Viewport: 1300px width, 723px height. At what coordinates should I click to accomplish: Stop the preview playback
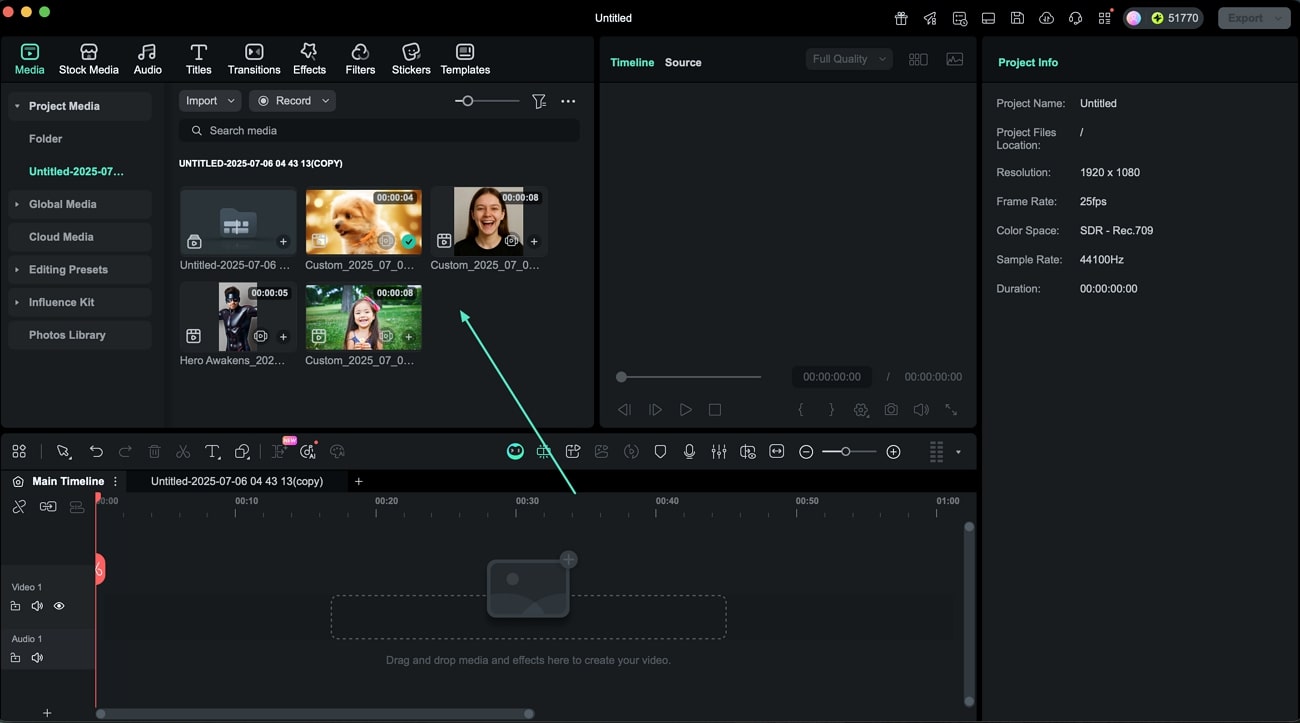[715, 410]
